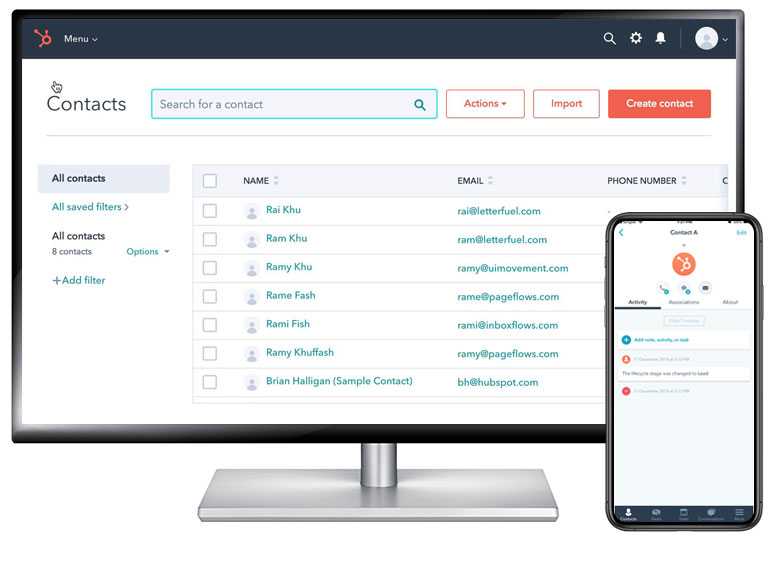Open settings gear icon
The image size is (777, 561).
coord(635,38)
